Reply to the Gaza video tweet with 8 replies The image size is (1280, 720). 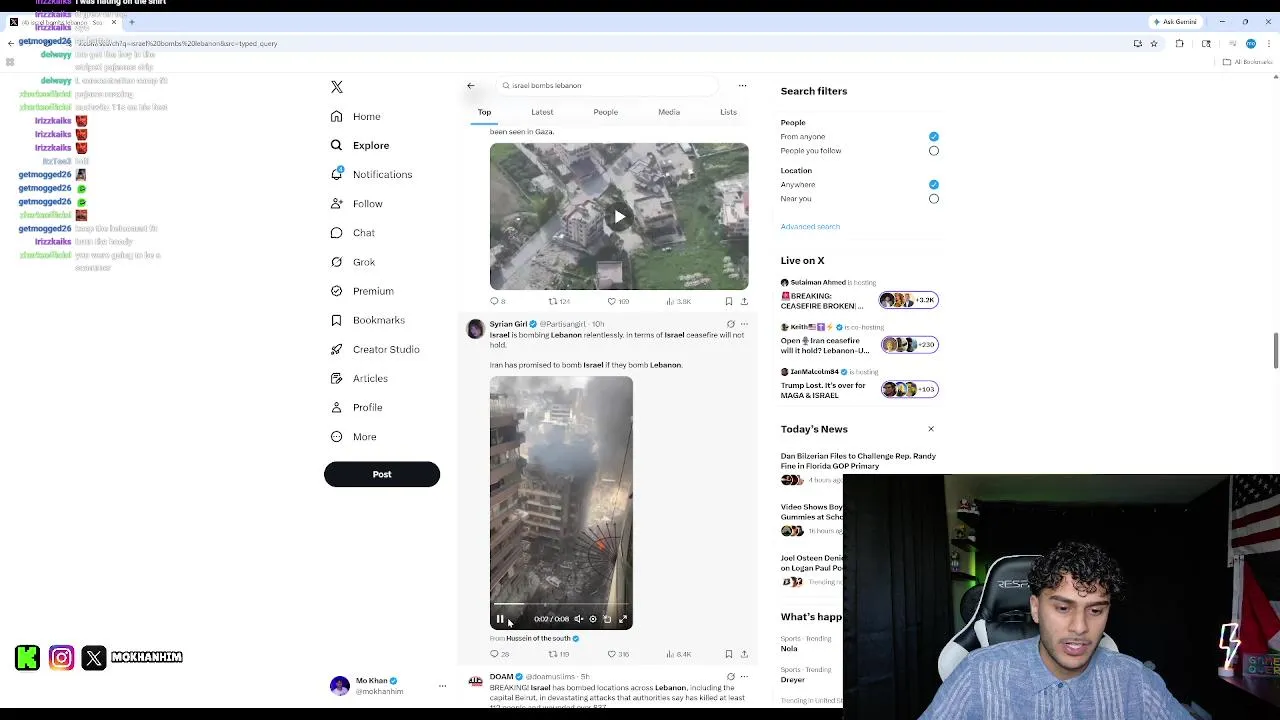(x=497, y=301)
